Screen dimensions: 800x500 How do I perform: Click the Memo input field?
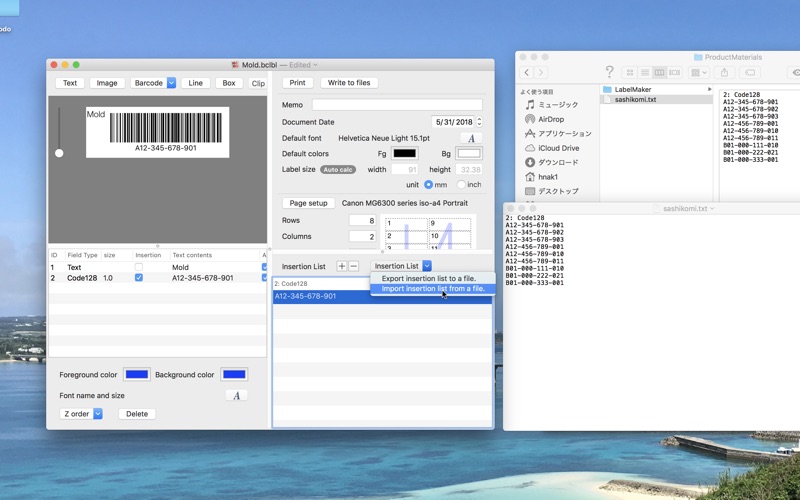397,105
